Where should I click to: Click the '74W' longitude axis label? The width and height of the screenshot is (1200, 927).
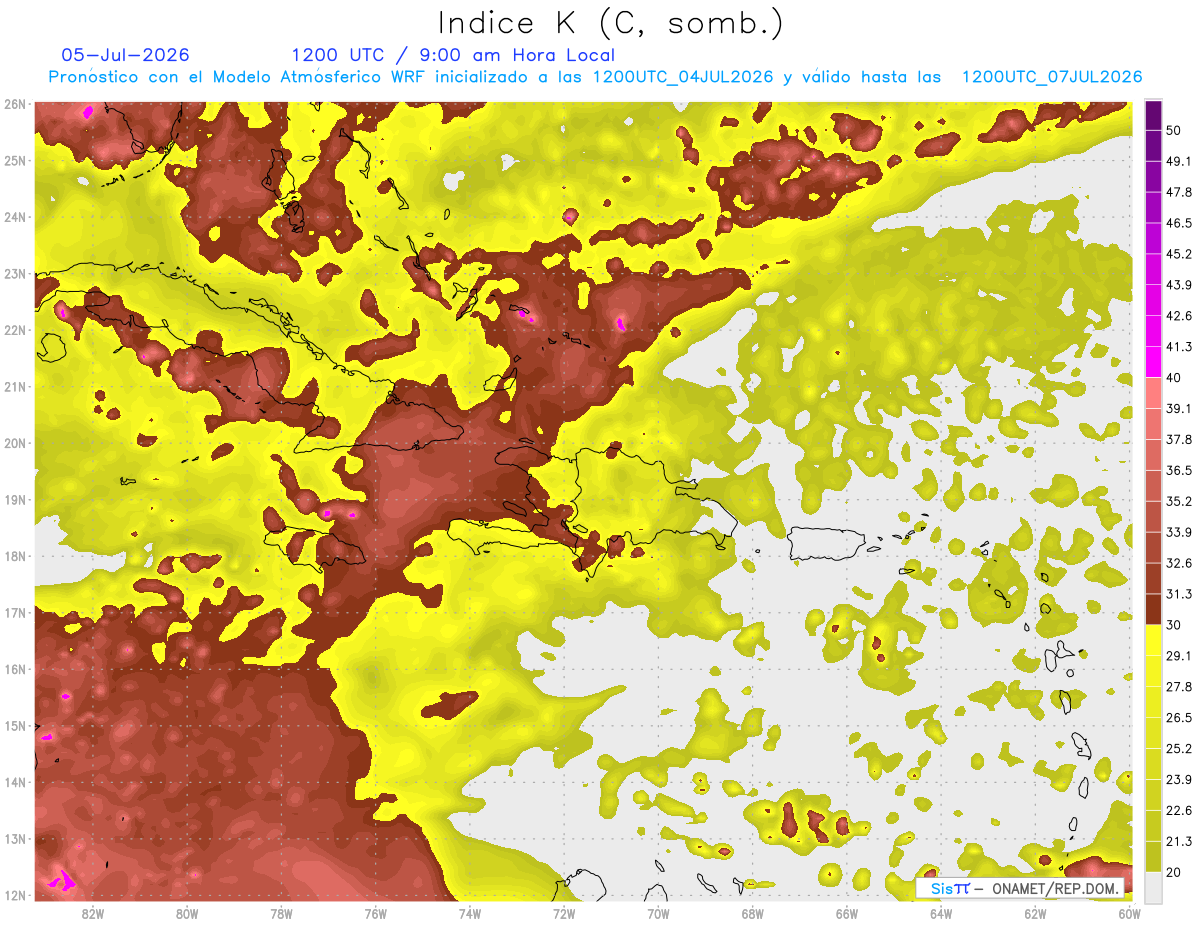pos(470,913)
